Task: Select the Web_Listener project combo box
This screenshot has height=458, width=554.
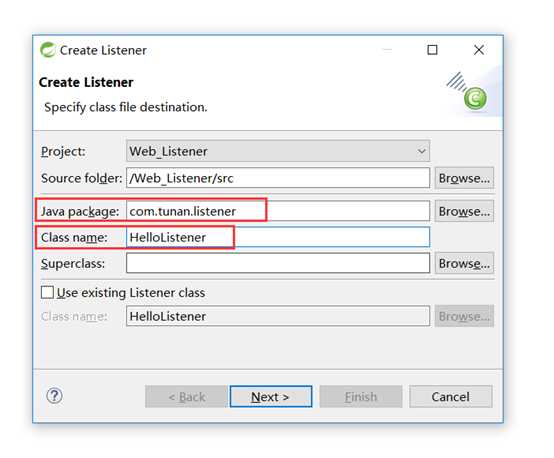Action: click(x=278, y=151)
